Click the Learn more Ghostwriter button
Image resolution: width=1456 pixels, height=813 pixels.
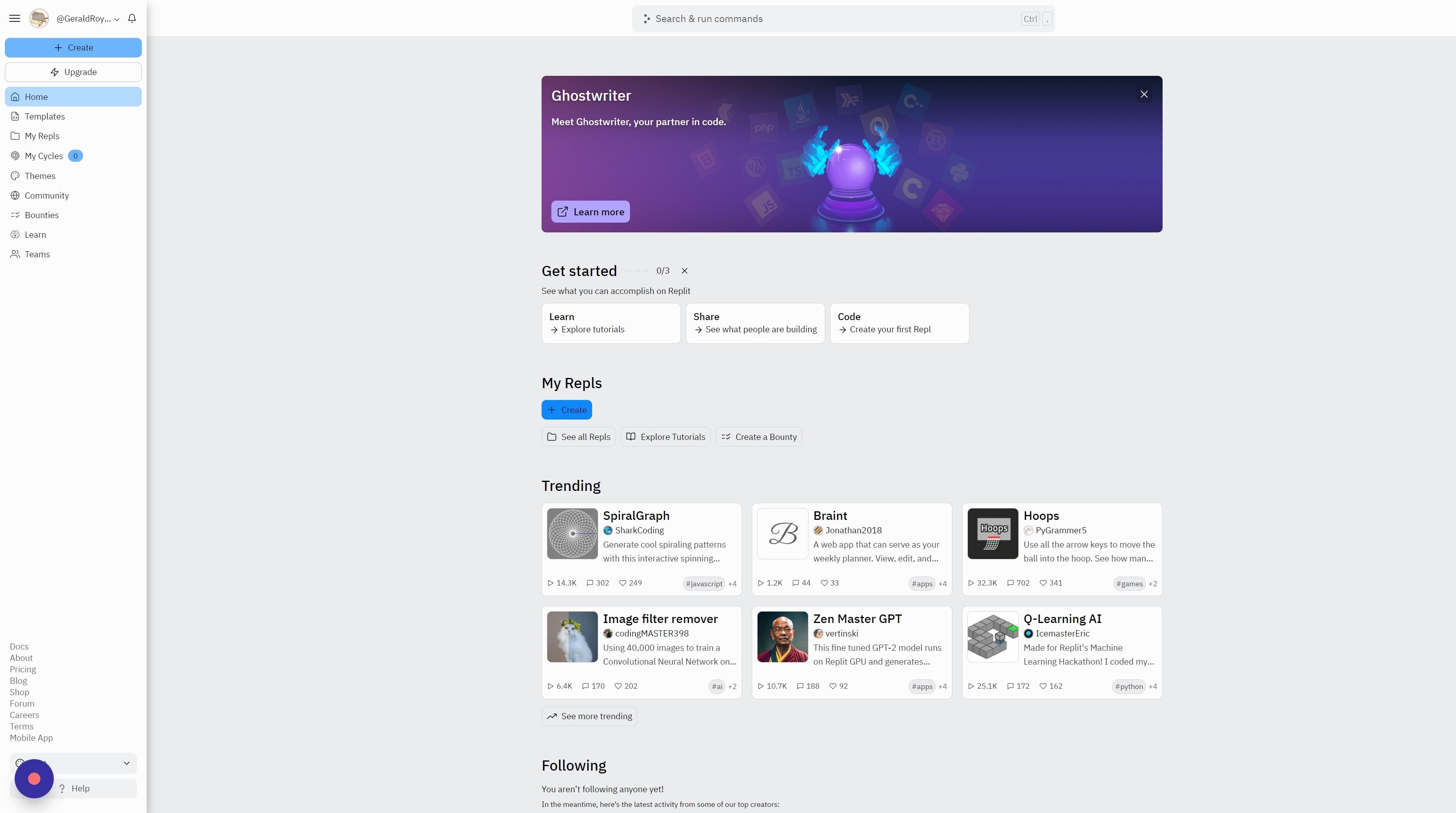[x=590, y=212]
